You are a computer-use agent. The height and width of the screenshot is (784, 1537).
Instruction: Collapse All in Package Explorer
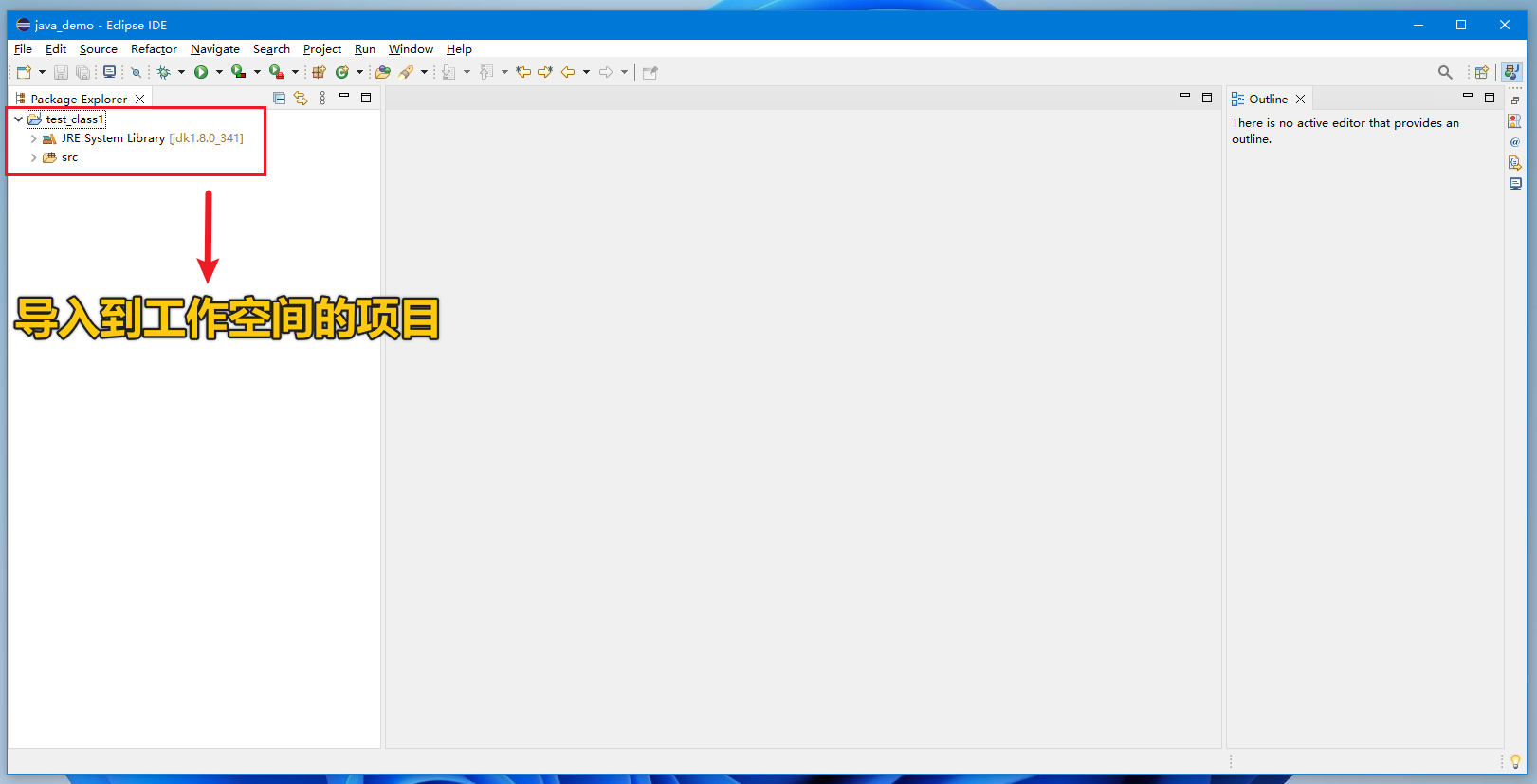click(x=279, y=98)
